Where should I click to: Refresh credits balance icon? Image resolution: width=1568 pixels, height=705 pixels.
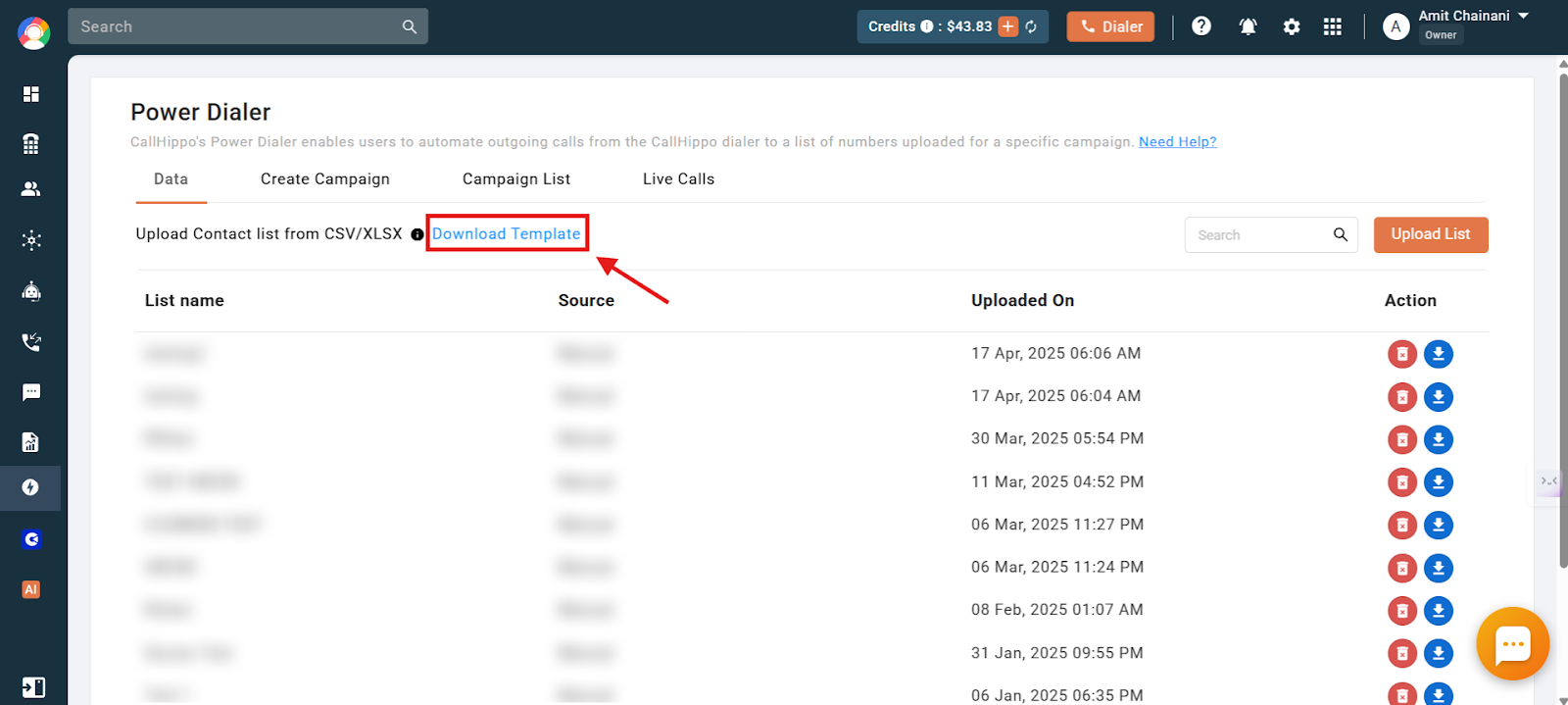(x=1031, y=26)
